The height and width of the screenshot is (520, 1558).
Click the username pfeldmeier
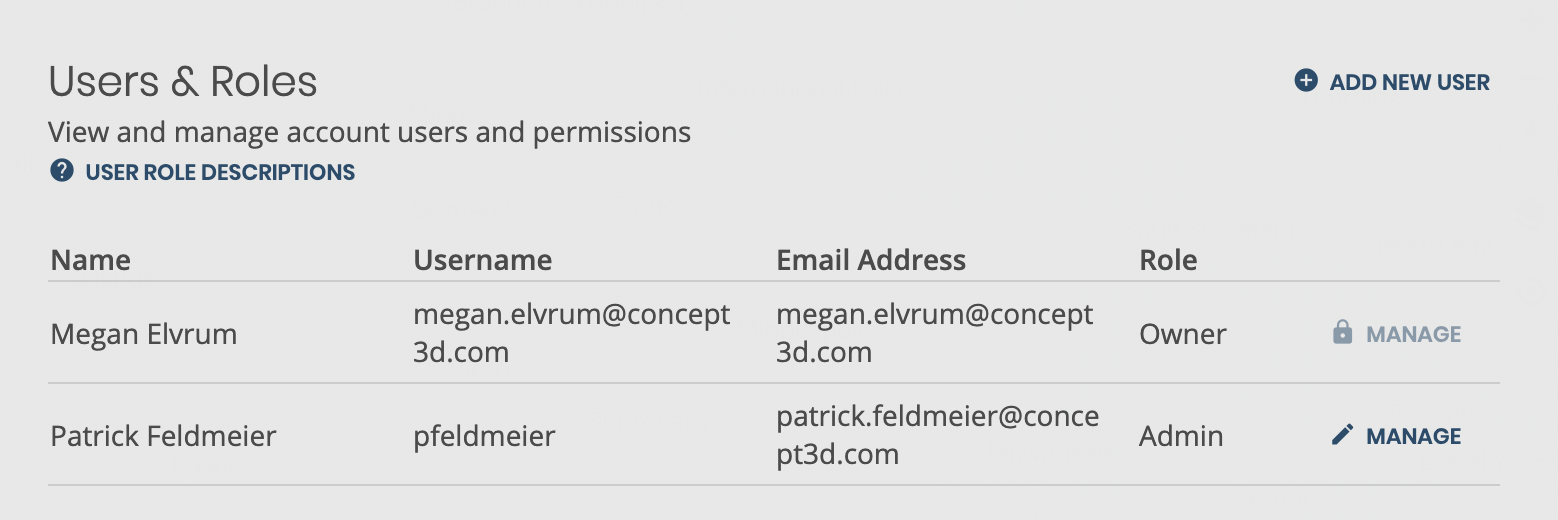[x=485, y=436]
